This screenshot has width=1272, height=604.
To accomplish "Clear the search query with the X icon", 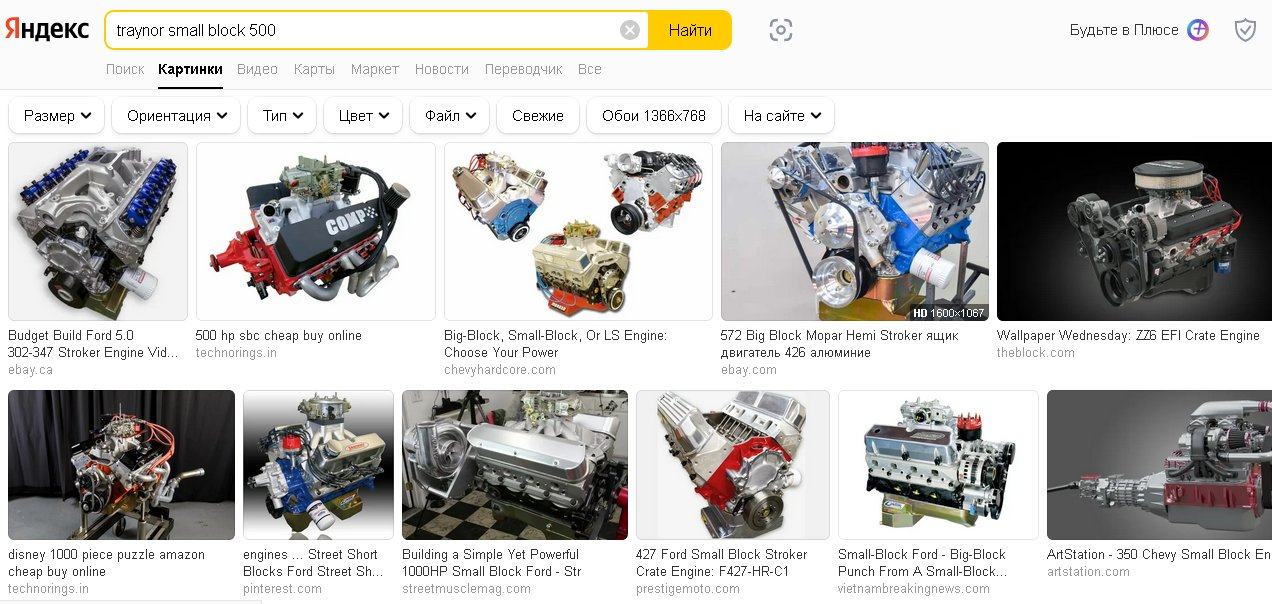I will click(630, 30).
